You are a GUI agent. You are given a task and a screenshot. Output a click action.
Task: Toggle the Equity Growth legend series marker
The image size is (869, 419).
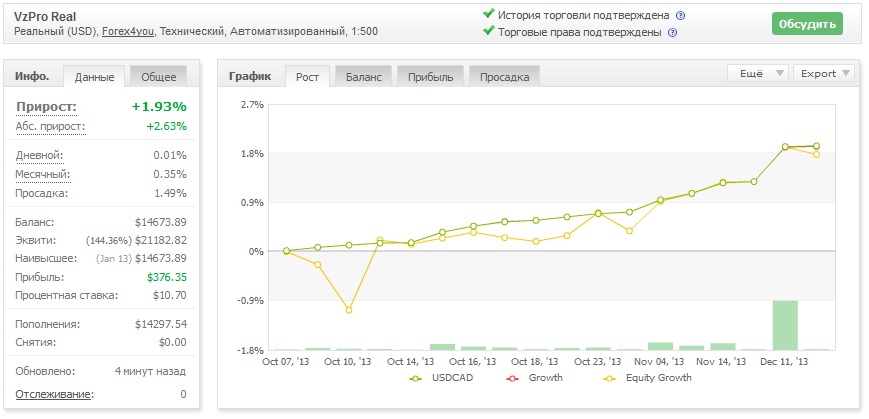click(x=608, y=379)
